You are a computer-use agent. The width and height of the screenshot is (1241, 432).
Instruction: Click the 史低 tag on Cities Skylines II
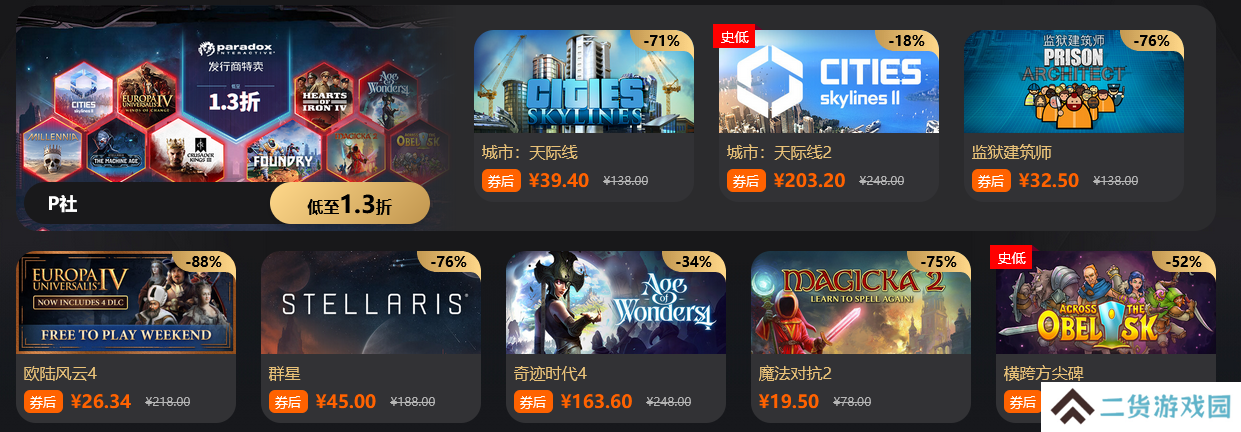734,37
